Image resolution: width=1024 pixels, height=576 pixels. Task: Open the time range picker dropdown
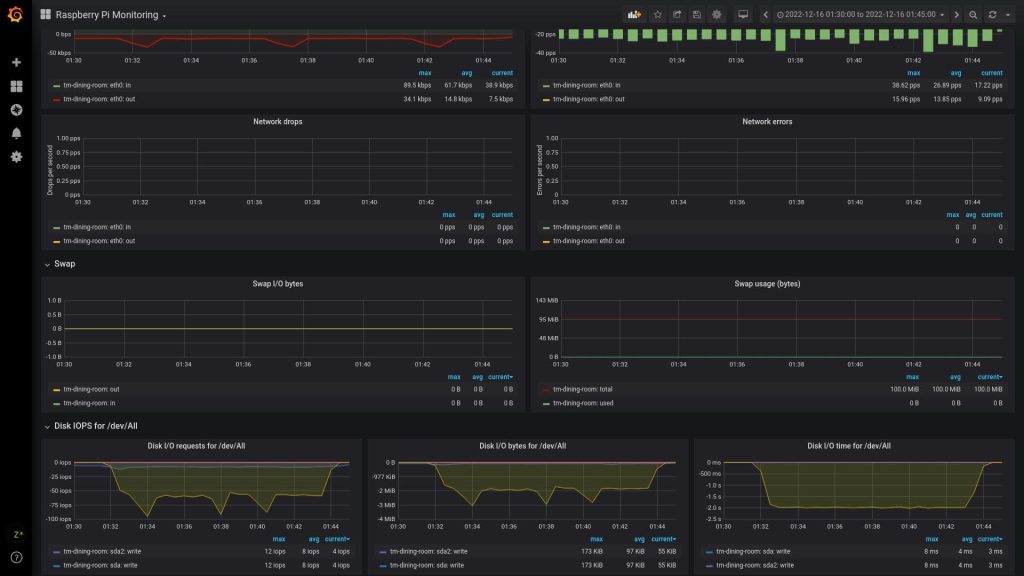(x=861, y=15)
